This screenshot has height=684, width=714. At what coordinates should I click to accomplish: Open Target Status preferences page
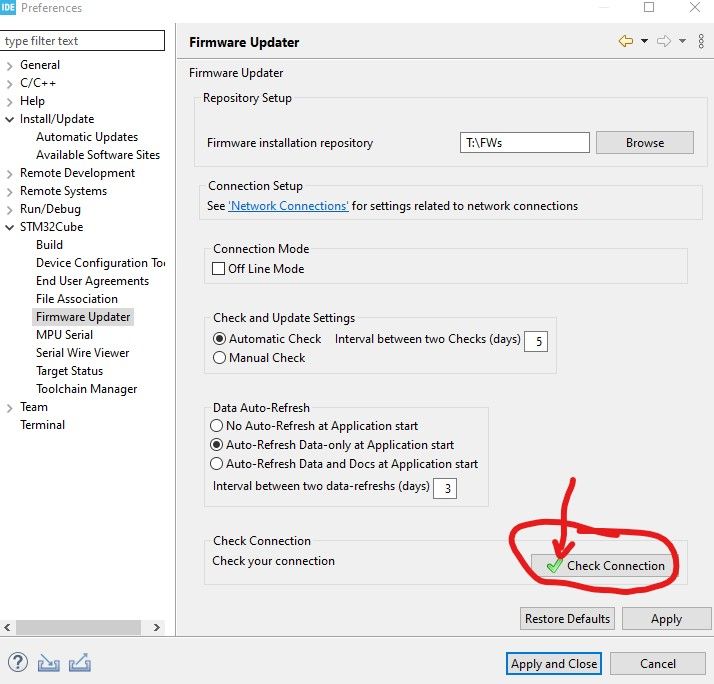tap(69, 371)
